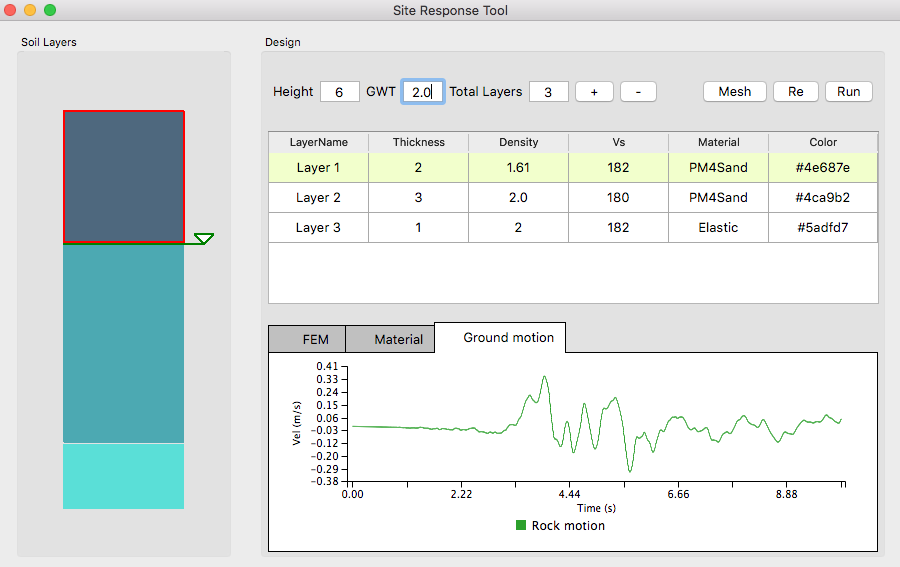Screen dimensions: 900x567
Task: Click color code #4e687e
Action: tap(823, 168)
